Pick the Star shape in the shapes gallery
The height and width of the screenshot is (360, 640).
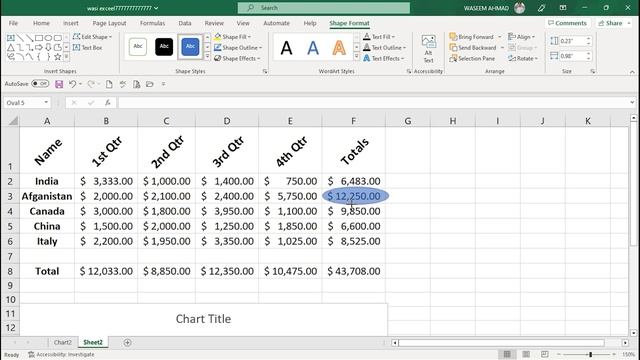58,57
